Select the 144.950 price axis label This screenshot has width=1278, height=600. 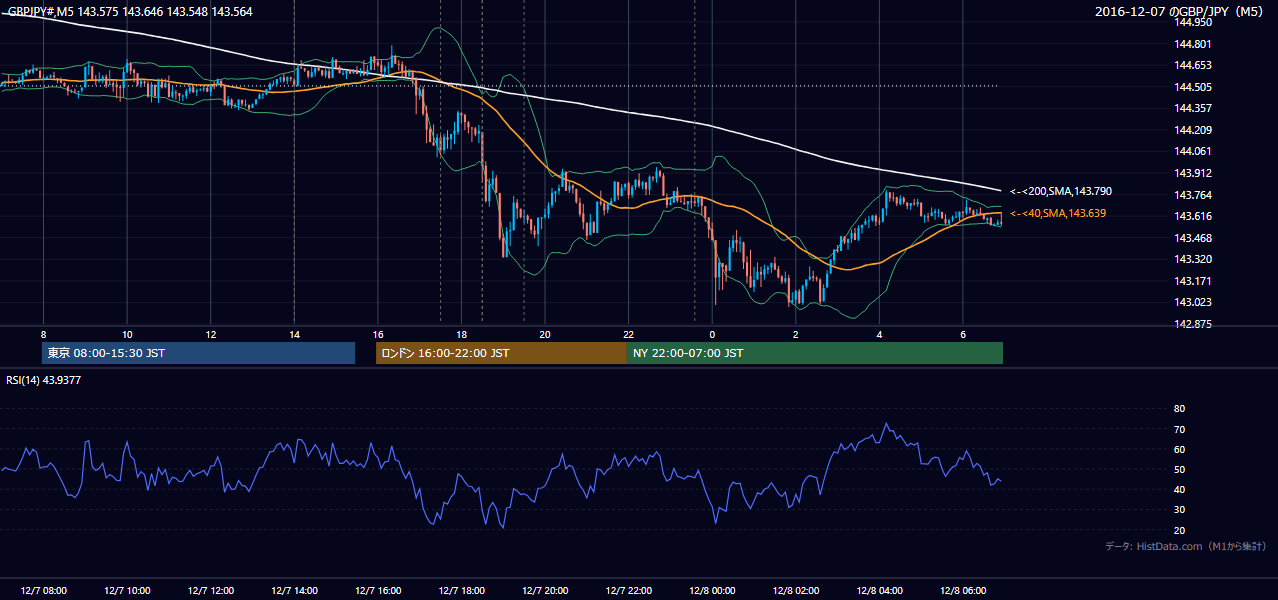1191,21
